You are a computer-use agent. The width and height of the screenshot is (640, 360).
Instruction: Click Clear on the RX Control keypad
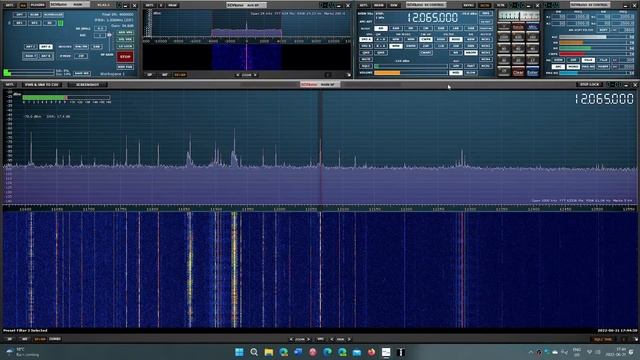pos(518,72)
